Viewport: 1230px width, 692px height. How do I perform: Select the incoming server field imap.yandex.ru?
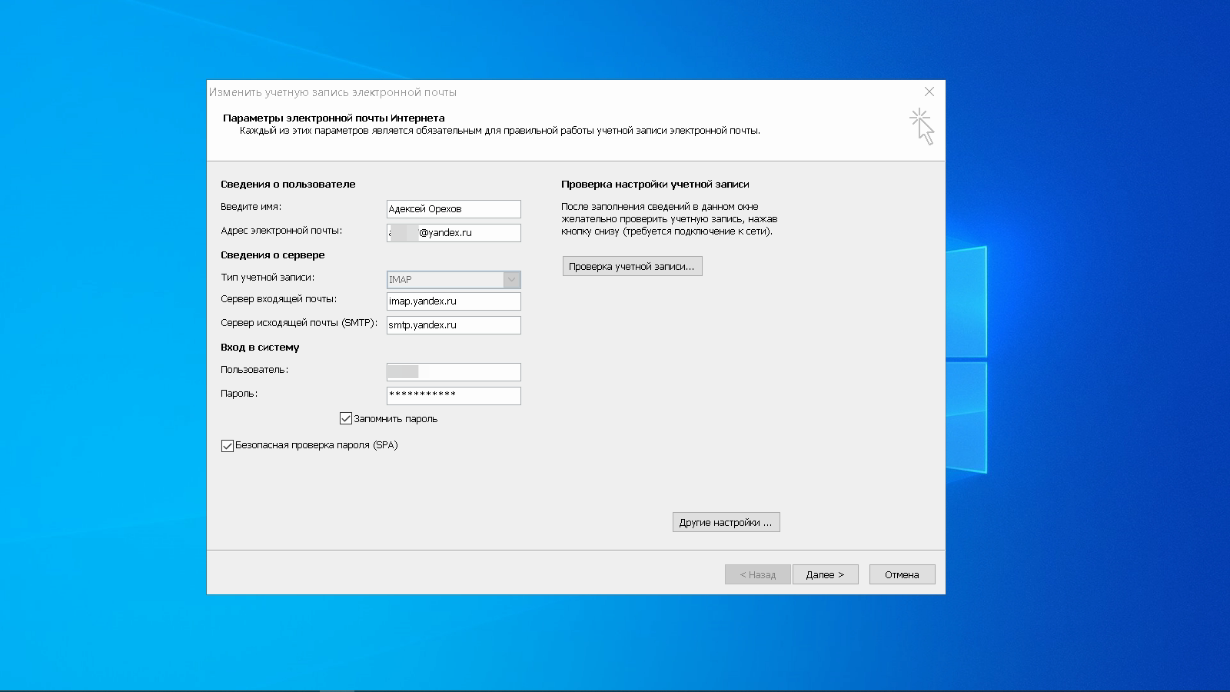pos(453,301)
